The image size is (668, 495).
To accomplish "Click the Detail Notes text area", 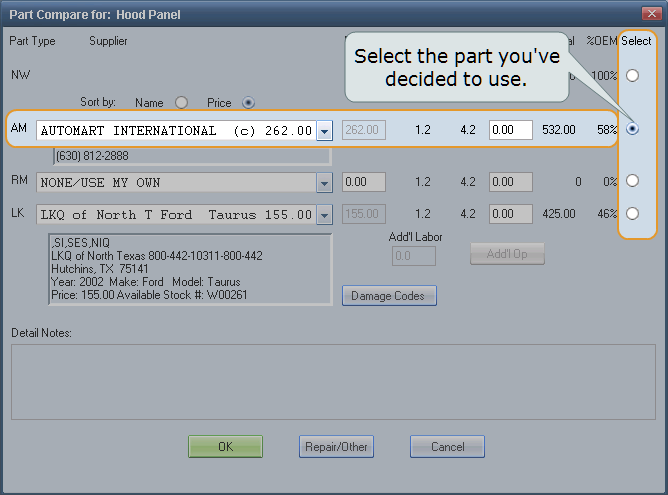I will (x=333, y=367).
